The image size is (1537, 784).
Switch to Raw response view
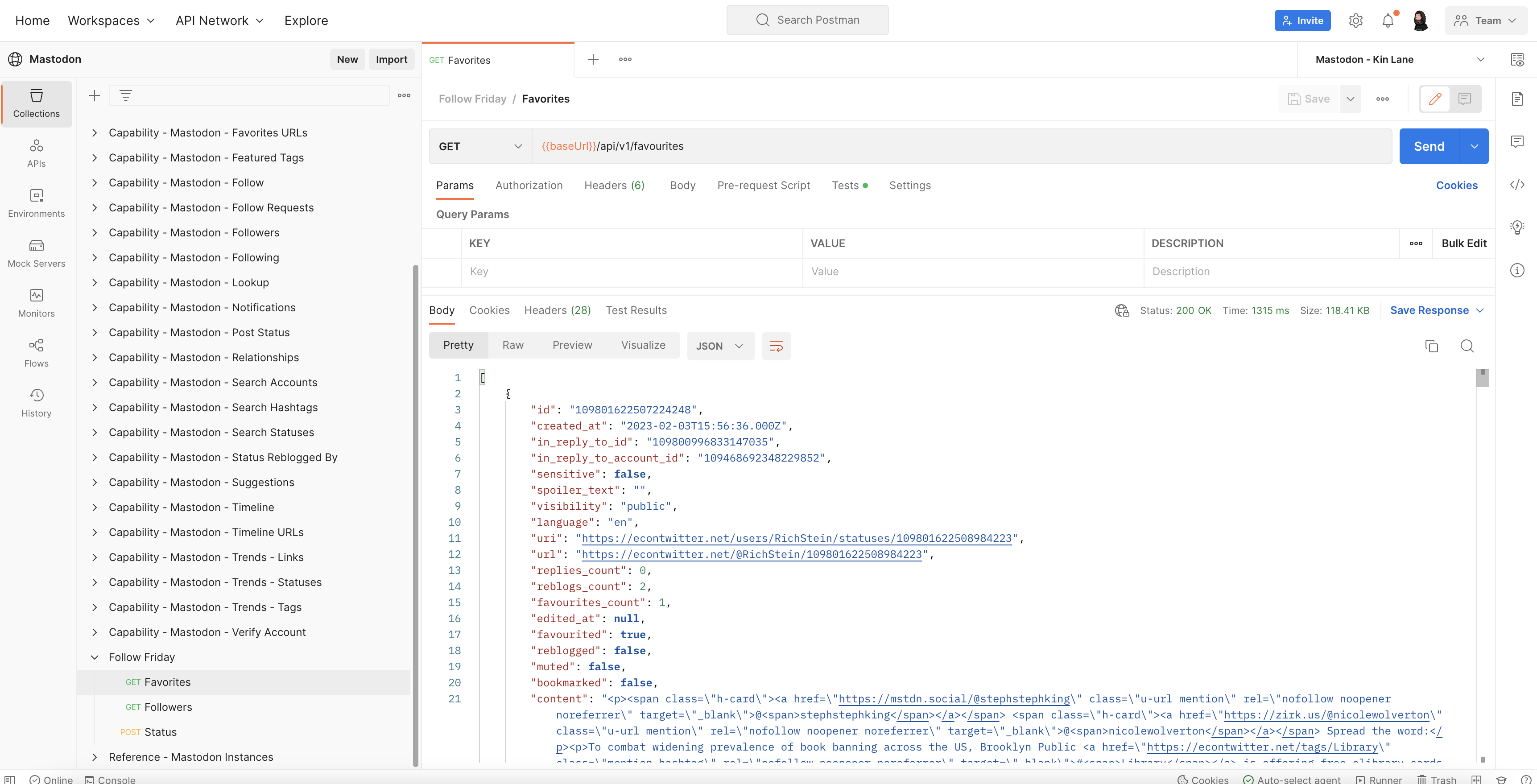click(x=512, y=346)
